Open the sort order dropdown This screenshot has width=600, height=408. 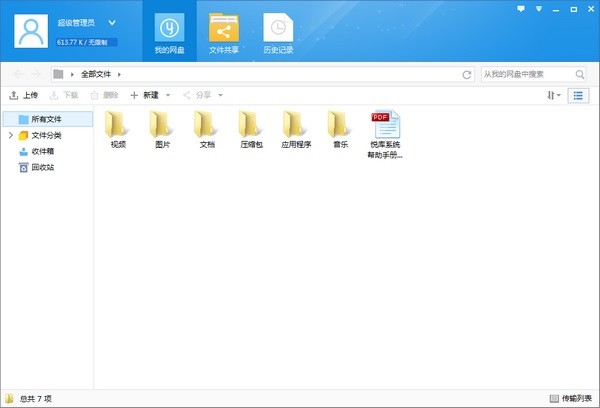click(x=553, y=95)
